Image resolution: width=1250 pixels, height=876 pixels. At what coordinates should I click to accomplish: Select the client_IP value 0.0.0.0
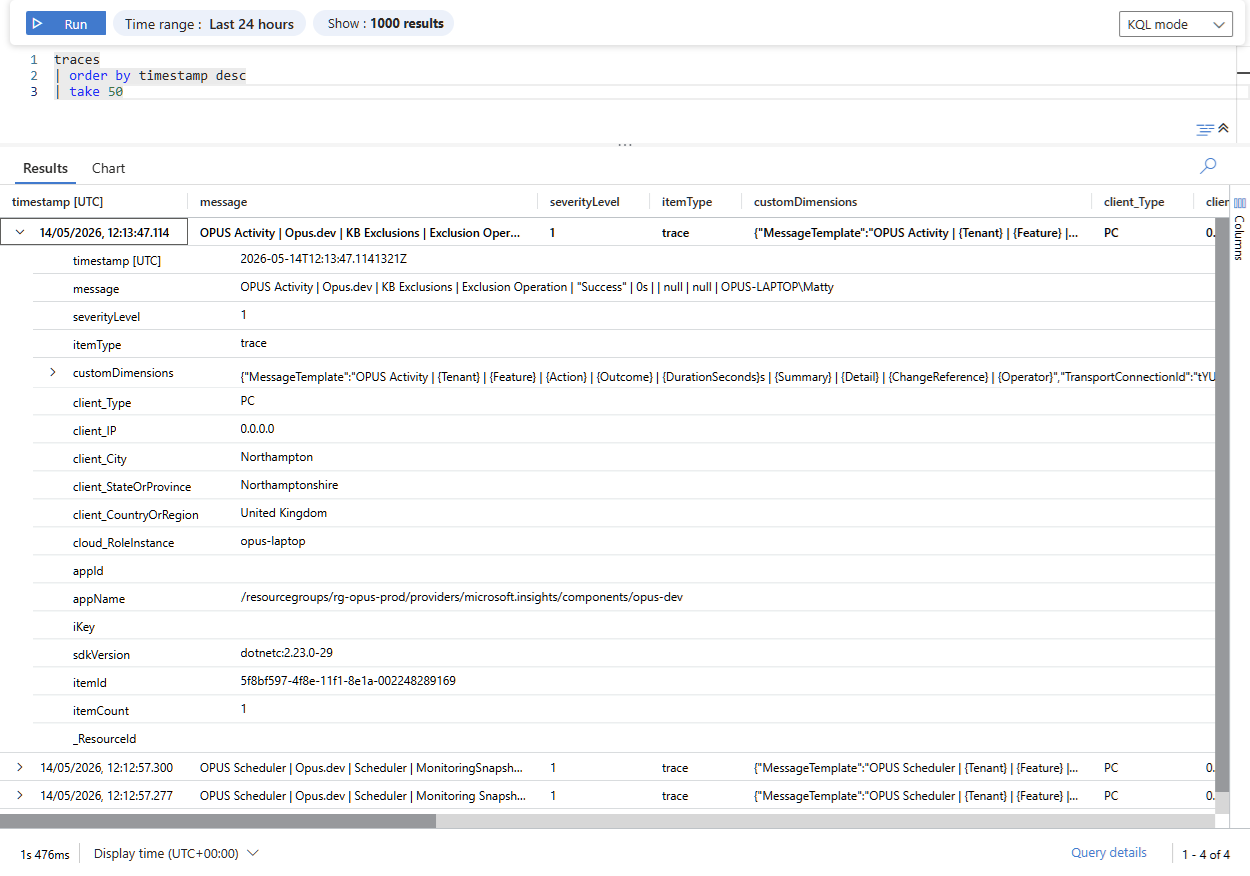pyautogui.click(x=257, y=428)
